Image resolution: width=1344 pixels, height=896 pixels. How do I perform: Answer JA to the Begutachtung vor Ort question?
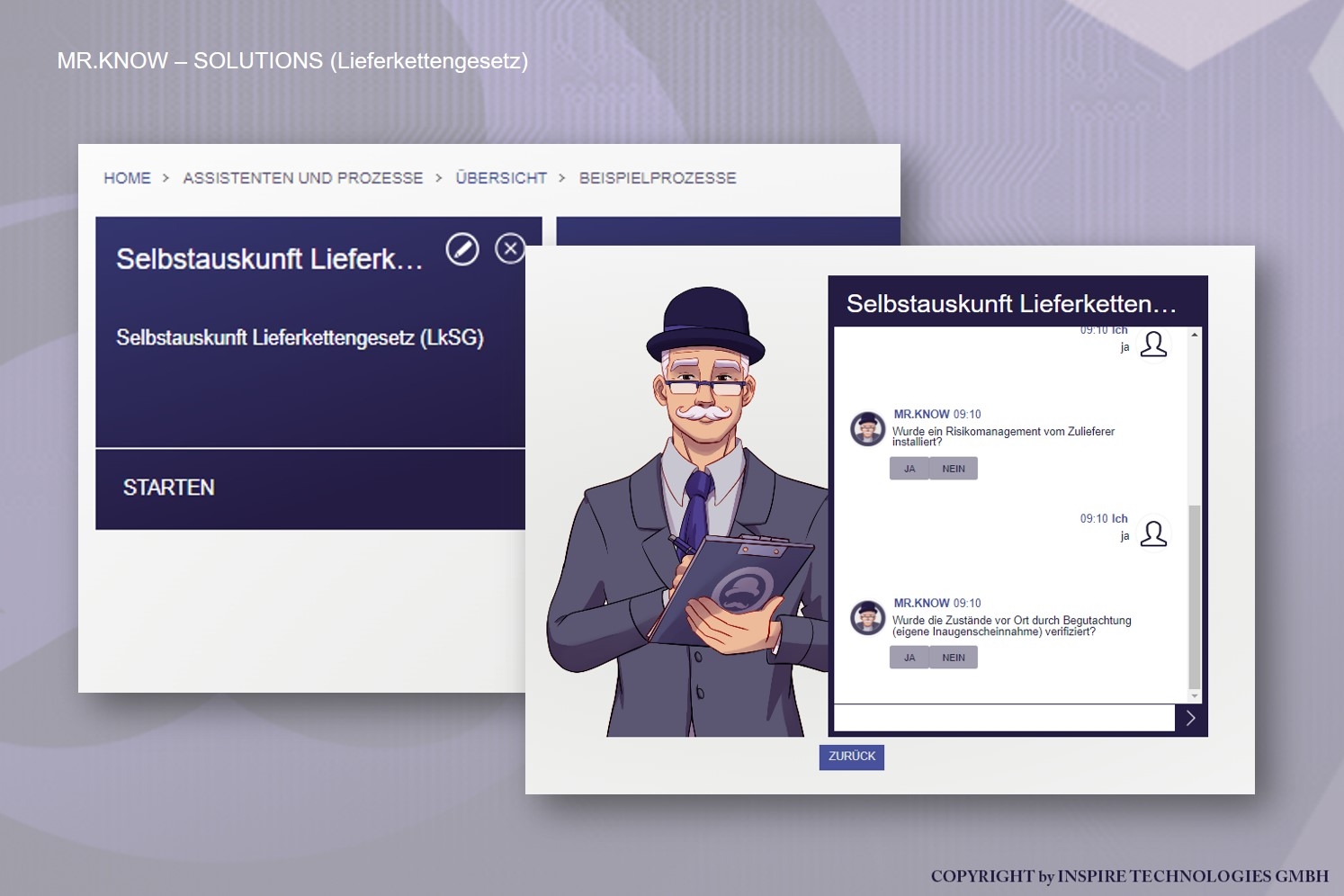click(x=909, y=658)
